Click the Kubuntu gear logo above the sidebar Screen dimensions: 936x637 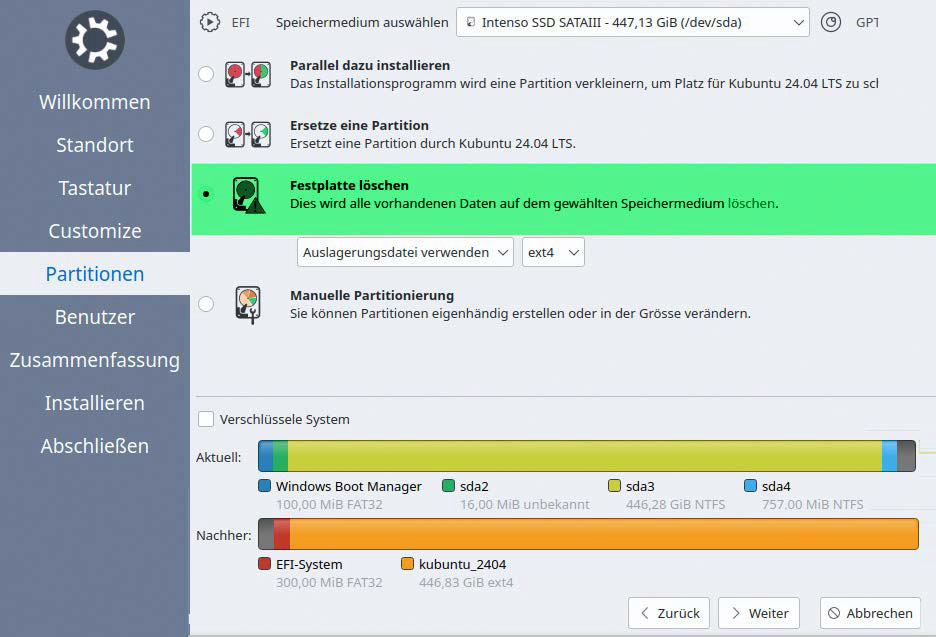coord(94,40)
